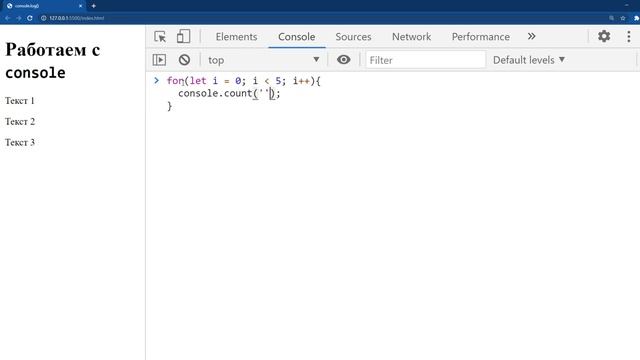The width and height of the screenshot is (640, 360).
Task: Open a new browser tab
Action: (x=93, y=6)
